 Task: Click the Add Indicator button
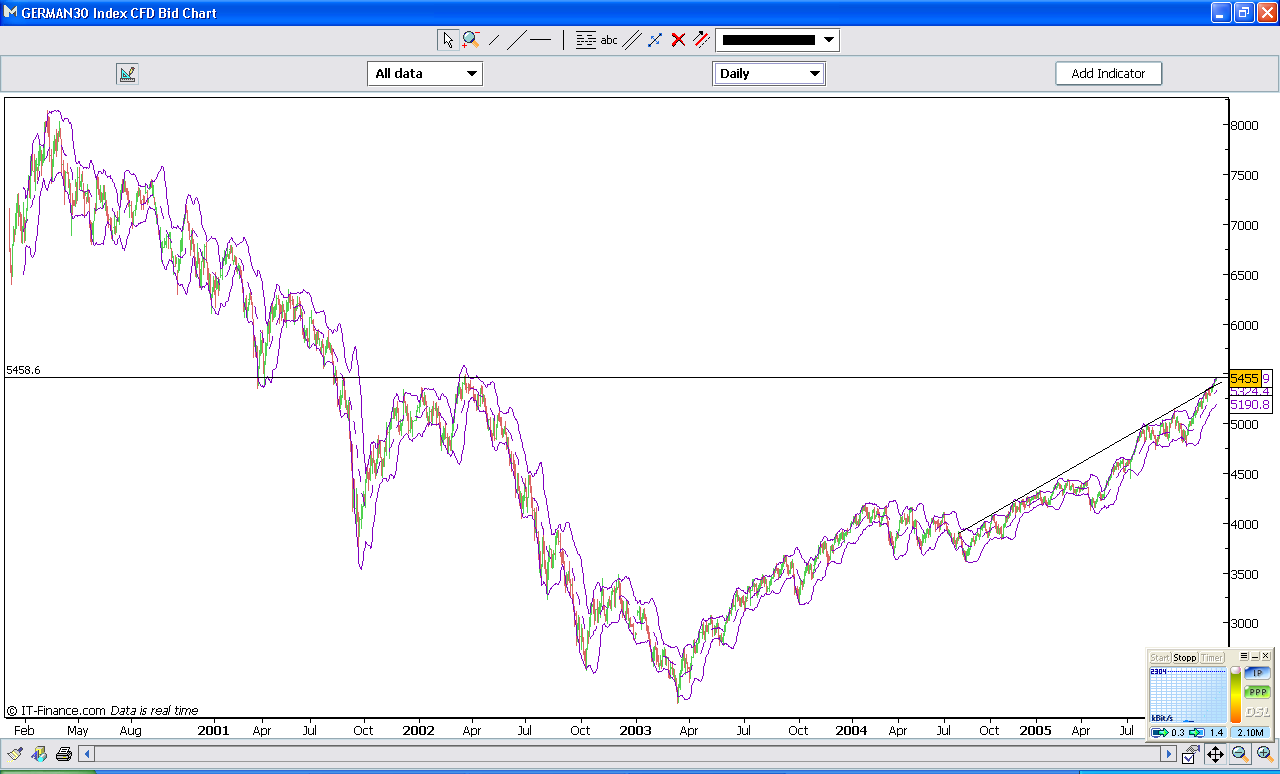(x=1109, y=73)
